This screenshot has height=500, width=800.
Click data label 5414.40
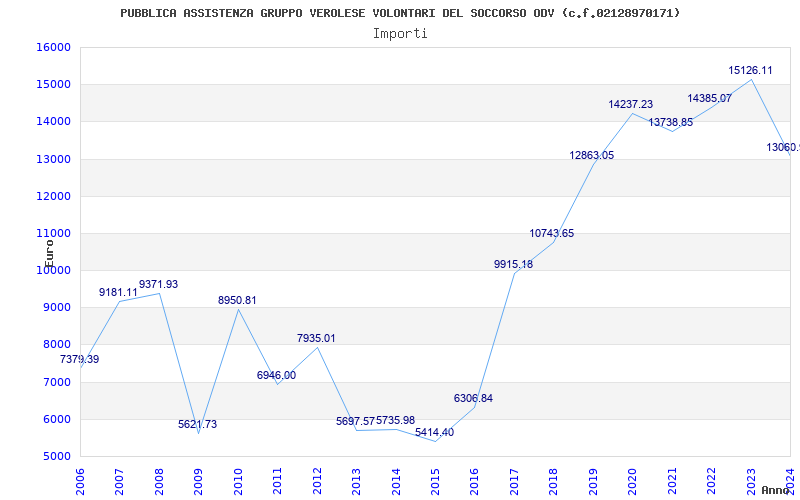(x=435, y=432)
